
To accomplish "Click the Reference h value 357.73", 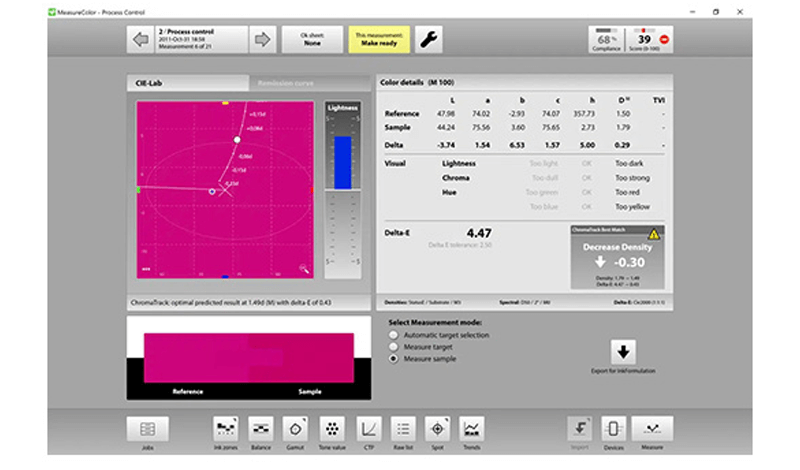I will [x=584, y=114].
